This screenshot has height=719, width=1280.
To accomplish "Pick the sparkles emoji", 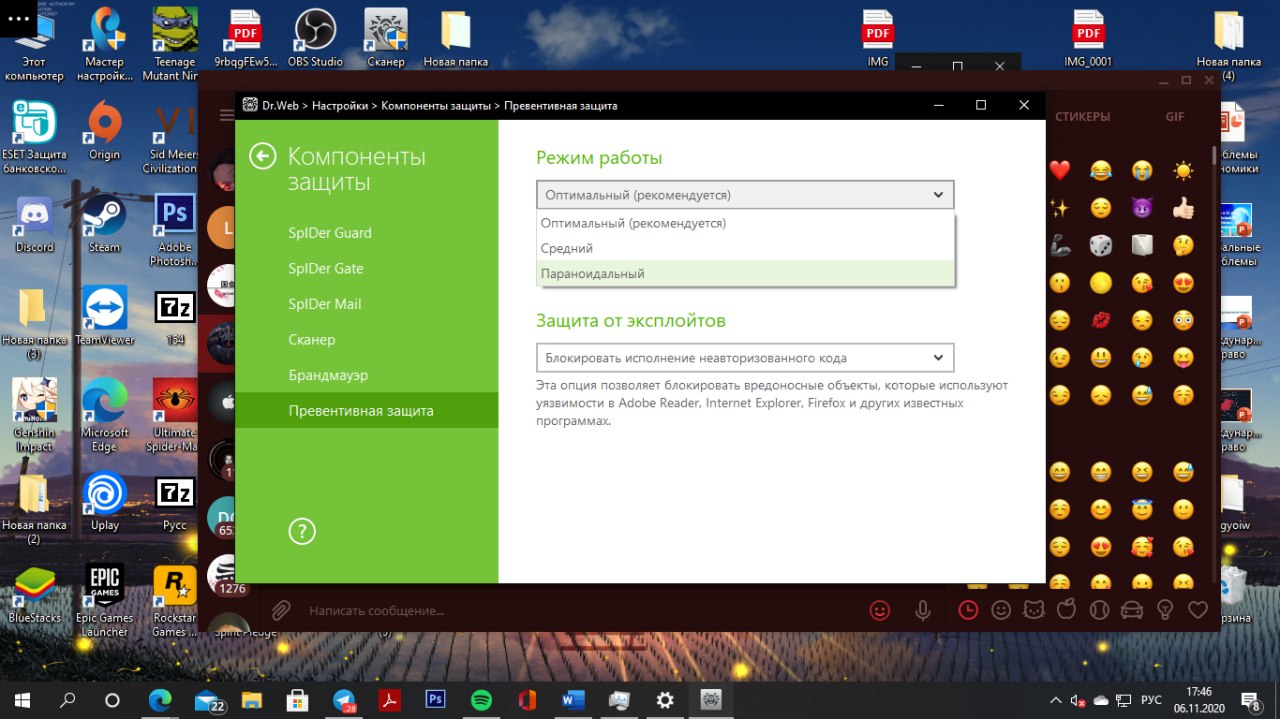I will [1060, 208].
